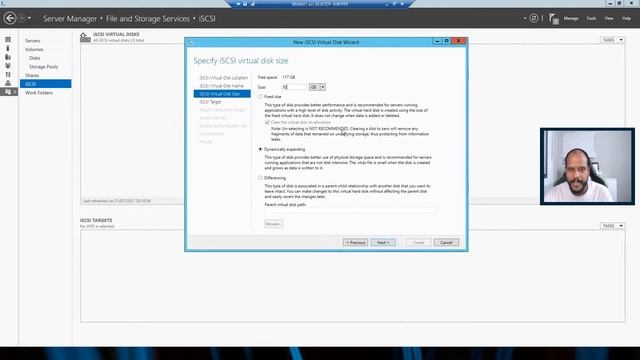
Task: Select File and Storage Services icon in rail
Action: [8, 92]
